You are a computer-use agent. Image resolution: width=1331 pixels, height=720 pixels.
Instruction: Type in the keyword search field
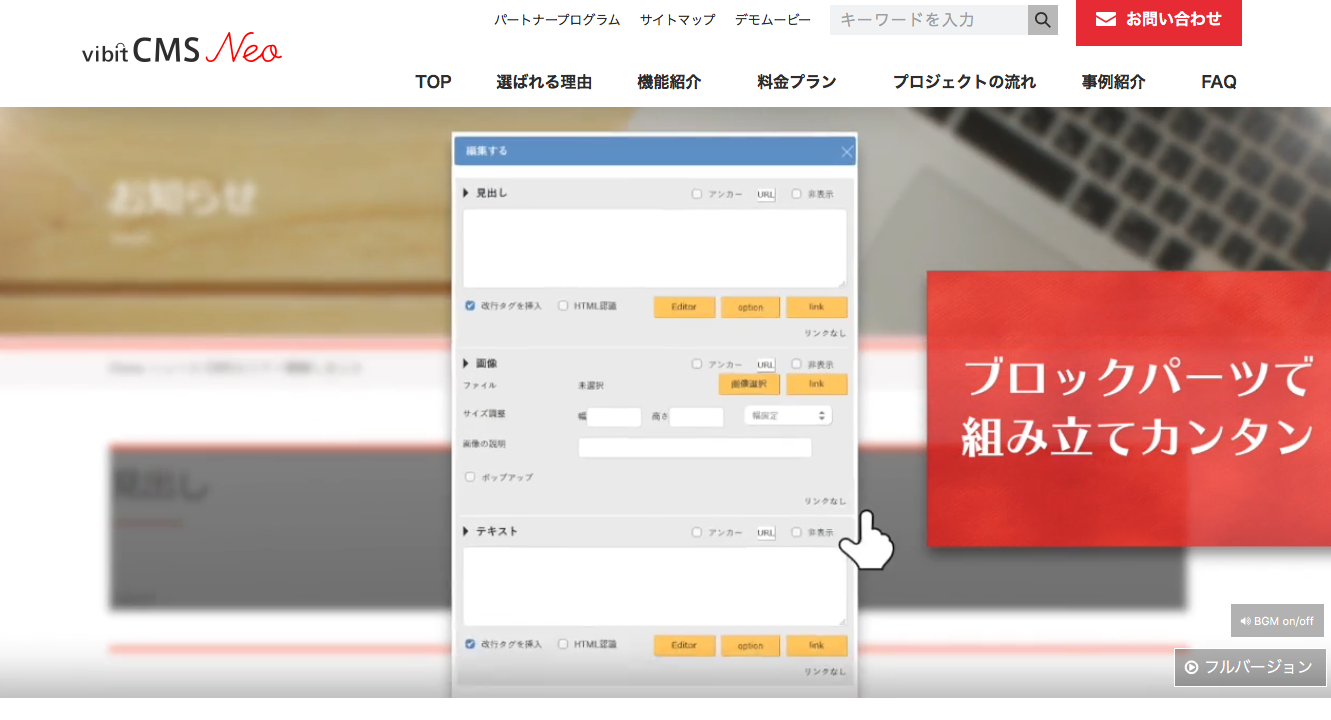click(x=928, y=20)
